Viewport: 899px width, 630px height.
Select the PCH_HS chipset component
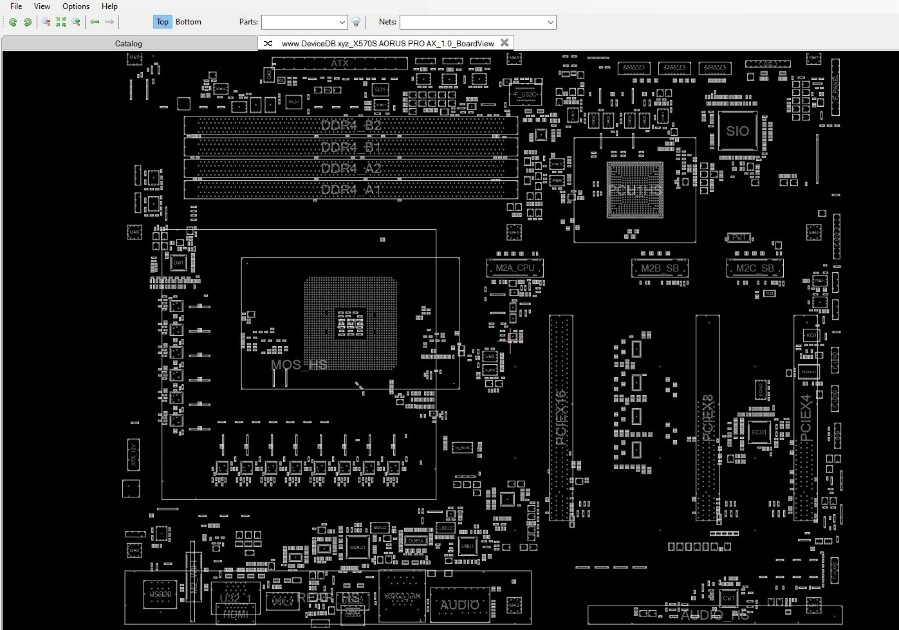coord(635,190)
